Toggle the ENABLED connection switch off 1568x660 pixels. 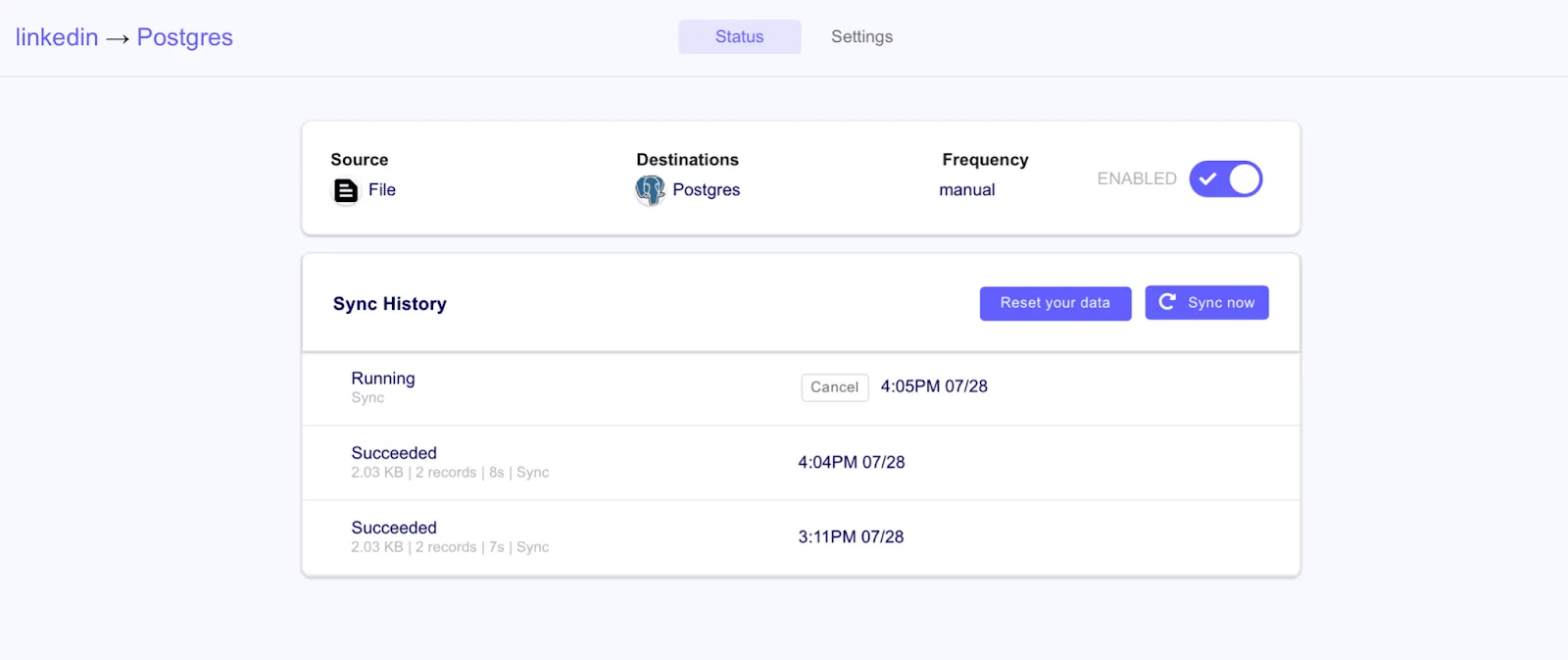1226,179
